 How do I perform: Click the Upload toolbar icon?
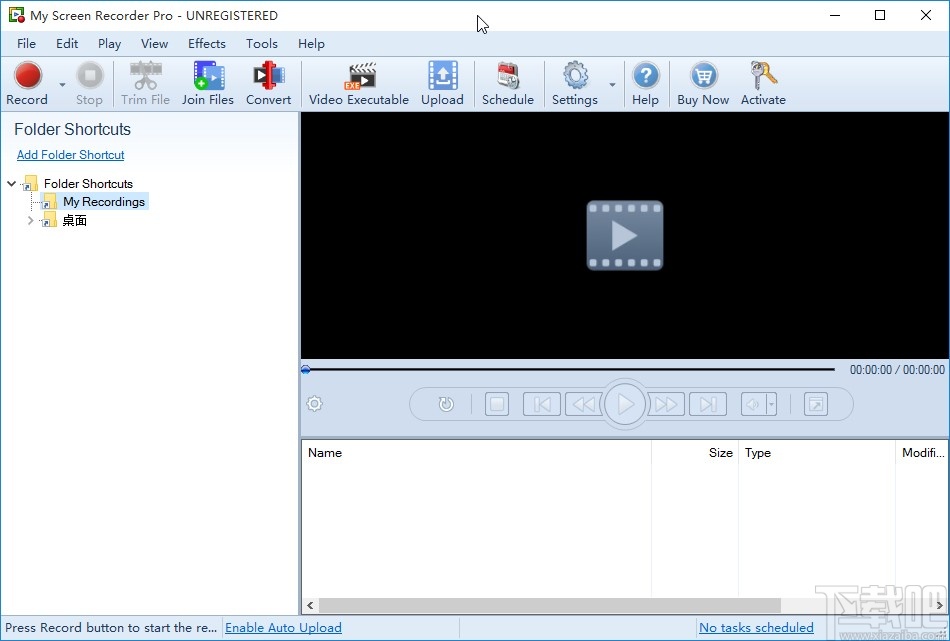[x=442, y=84]
